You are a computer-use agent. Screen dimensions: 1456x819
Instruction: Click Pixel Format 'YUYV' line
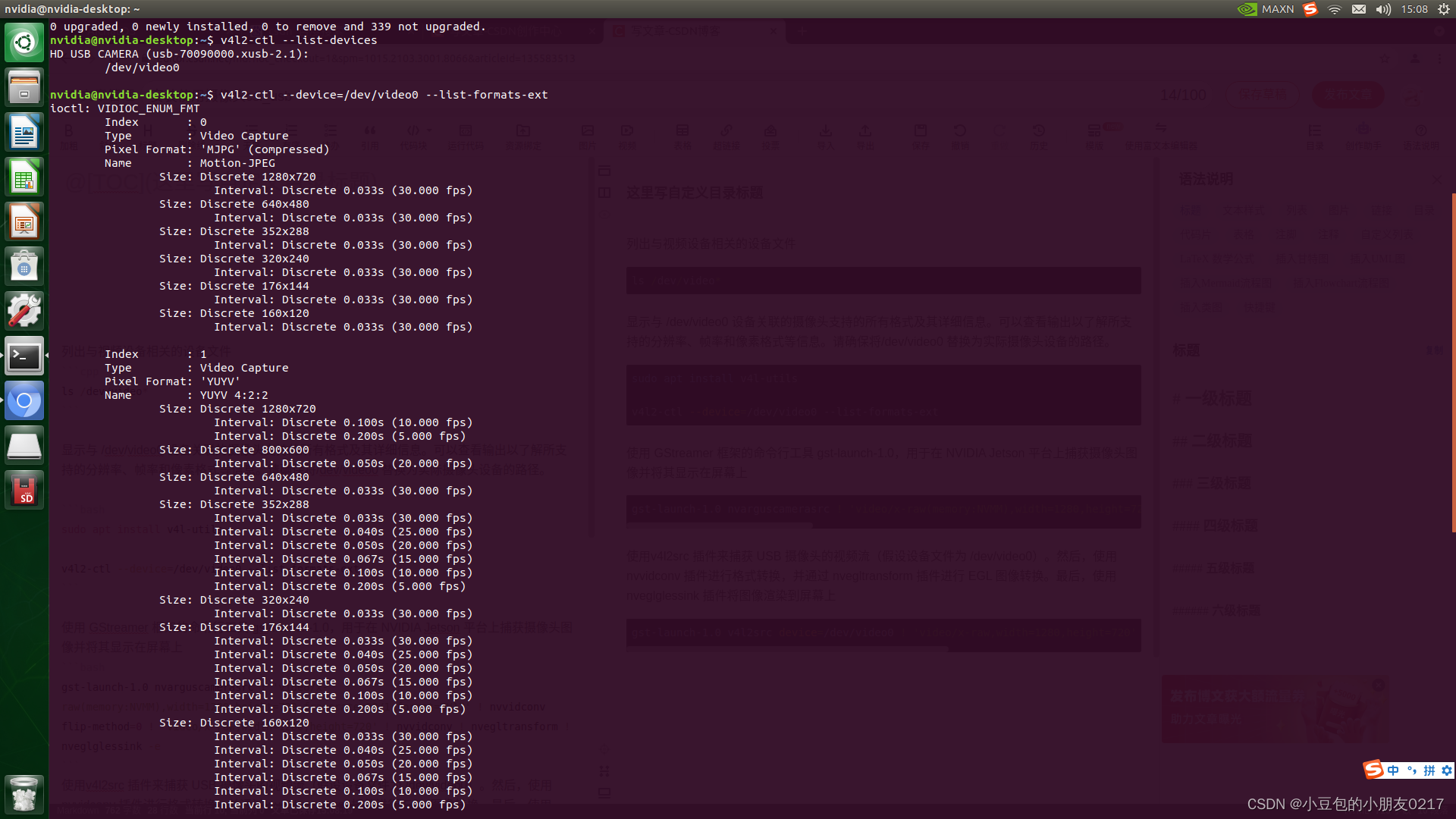coord(172,381)
